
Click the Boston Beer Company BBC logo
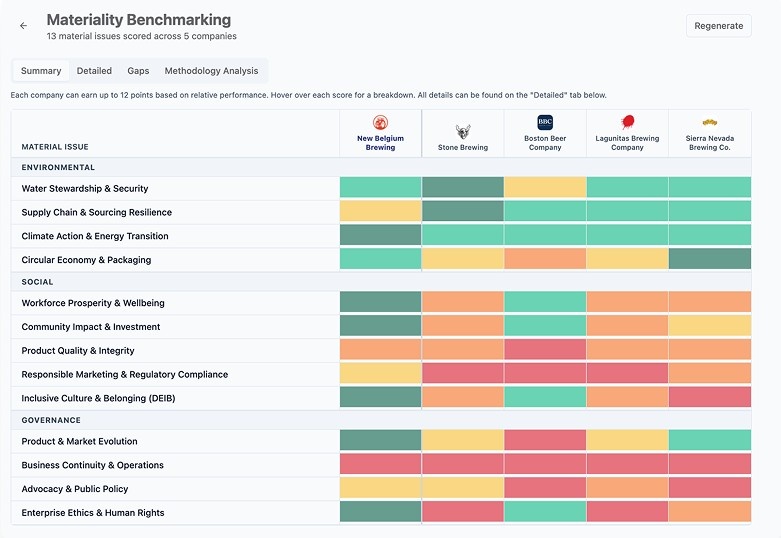click(x=545, y=123)
